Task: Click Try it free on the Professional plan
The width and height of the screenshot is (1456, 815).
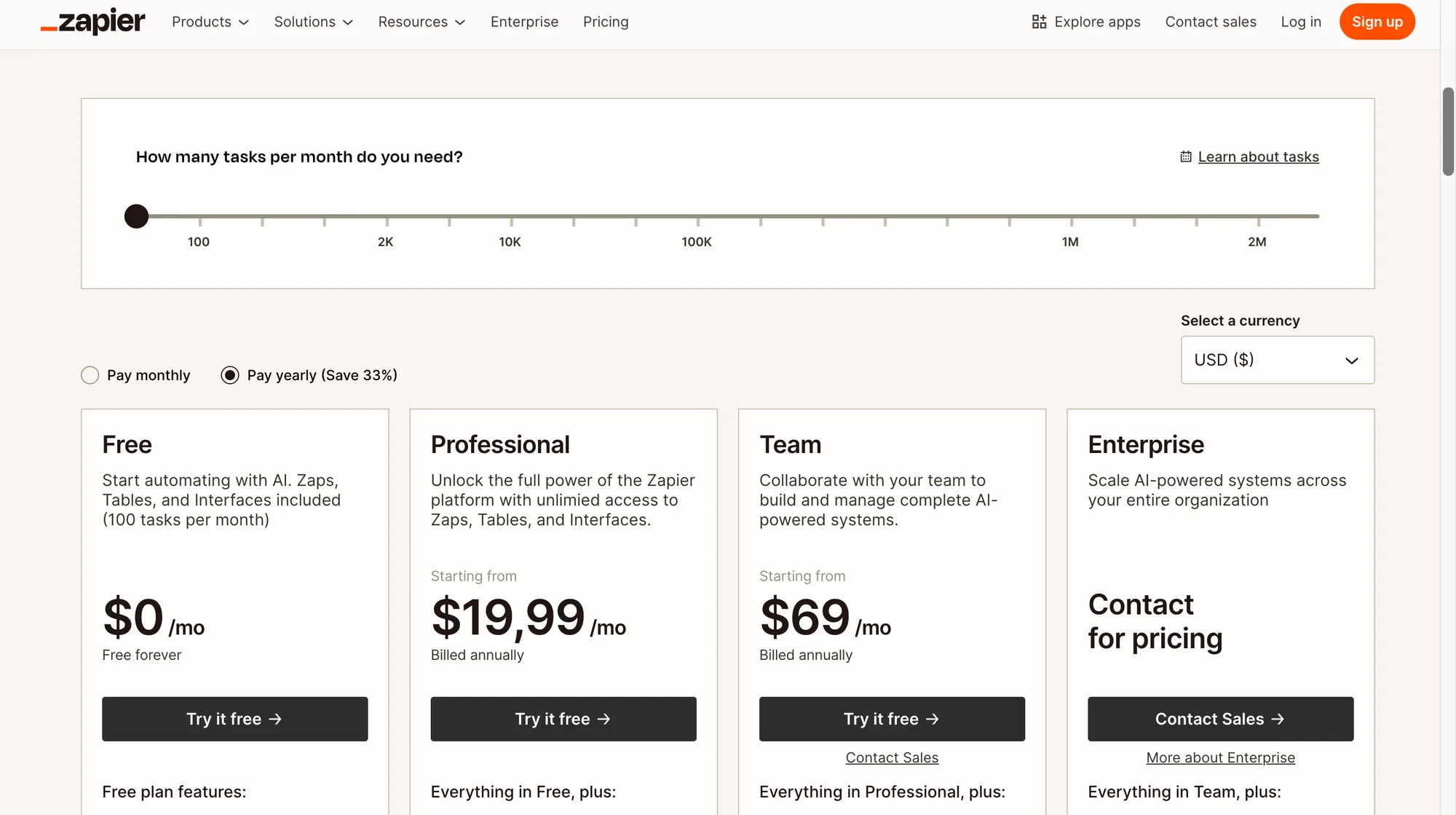Action: click(x=563, y=719)
